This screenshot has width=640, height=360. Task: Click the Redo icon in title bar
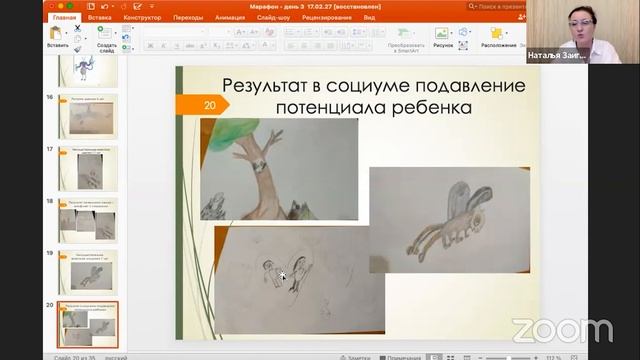pos(124,7)
